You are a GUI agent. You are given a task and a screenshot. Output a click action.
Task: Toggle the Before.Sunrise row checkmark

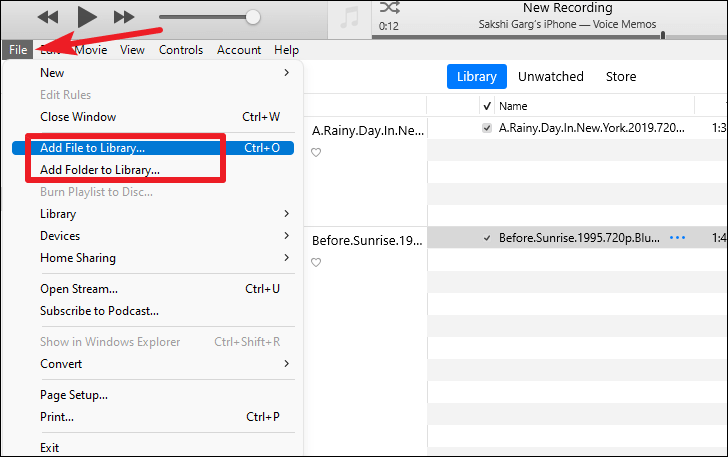[487, 238]
